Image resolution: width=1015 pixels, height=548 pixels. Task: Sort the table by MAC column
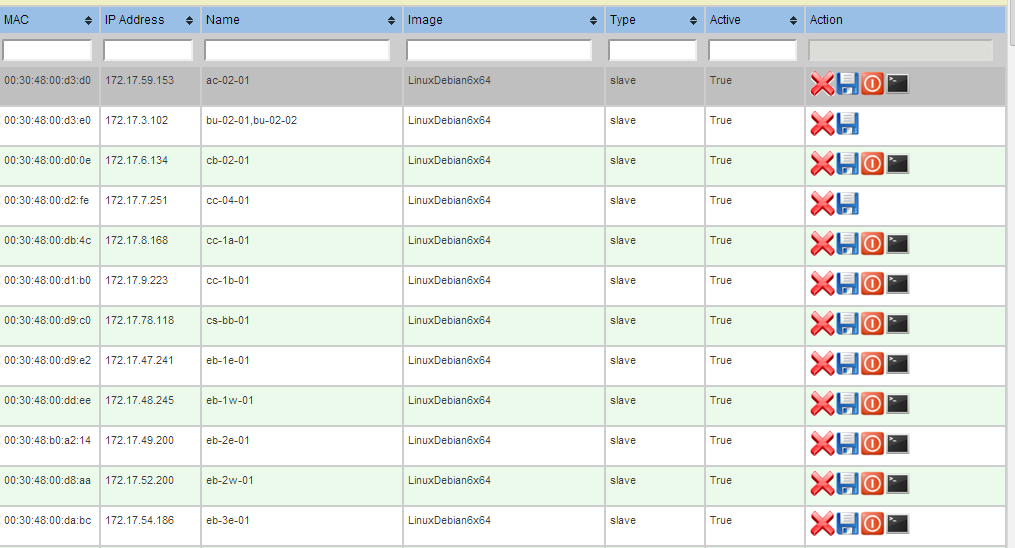click(48, 20)
